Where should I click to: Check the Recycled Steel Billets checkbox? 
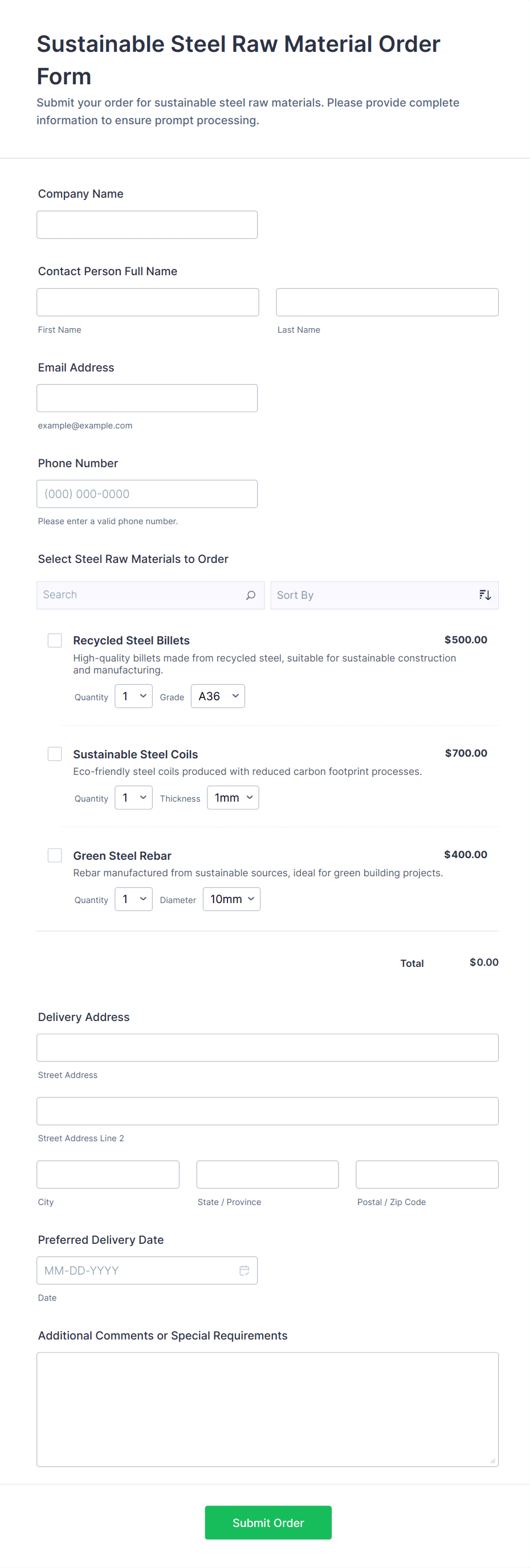(55, 640)
